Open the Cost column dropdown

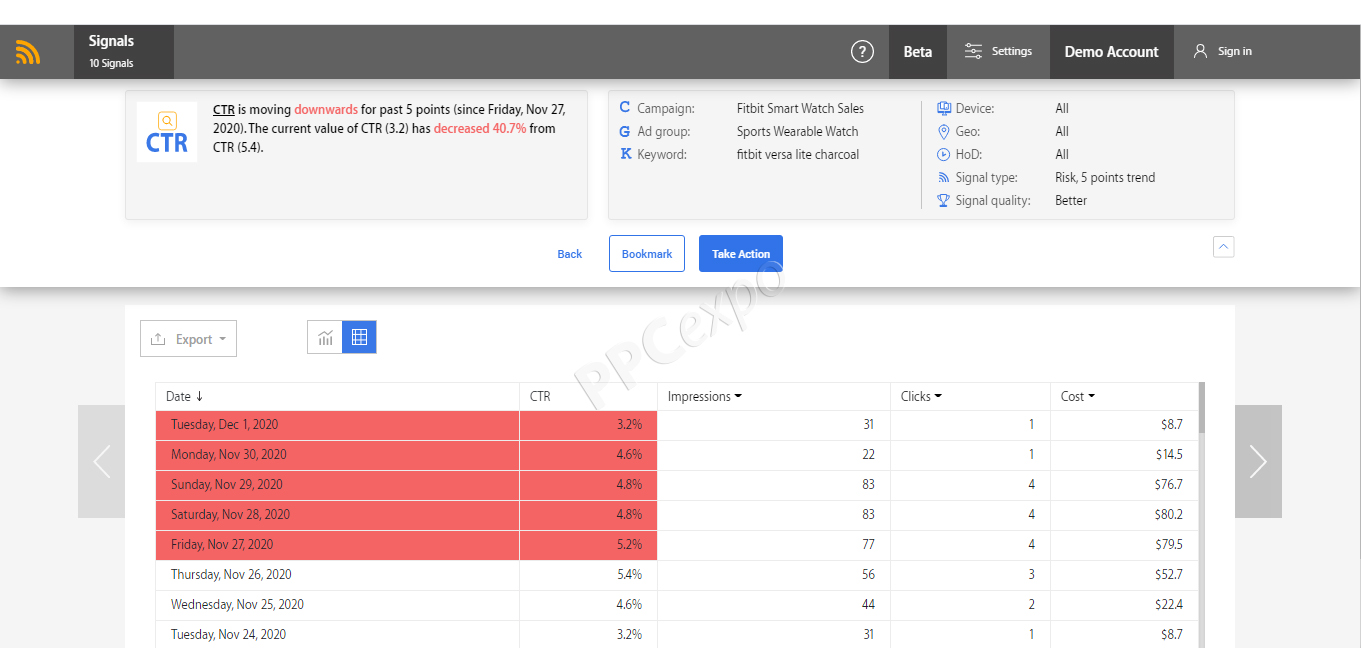pos(1091,396)
